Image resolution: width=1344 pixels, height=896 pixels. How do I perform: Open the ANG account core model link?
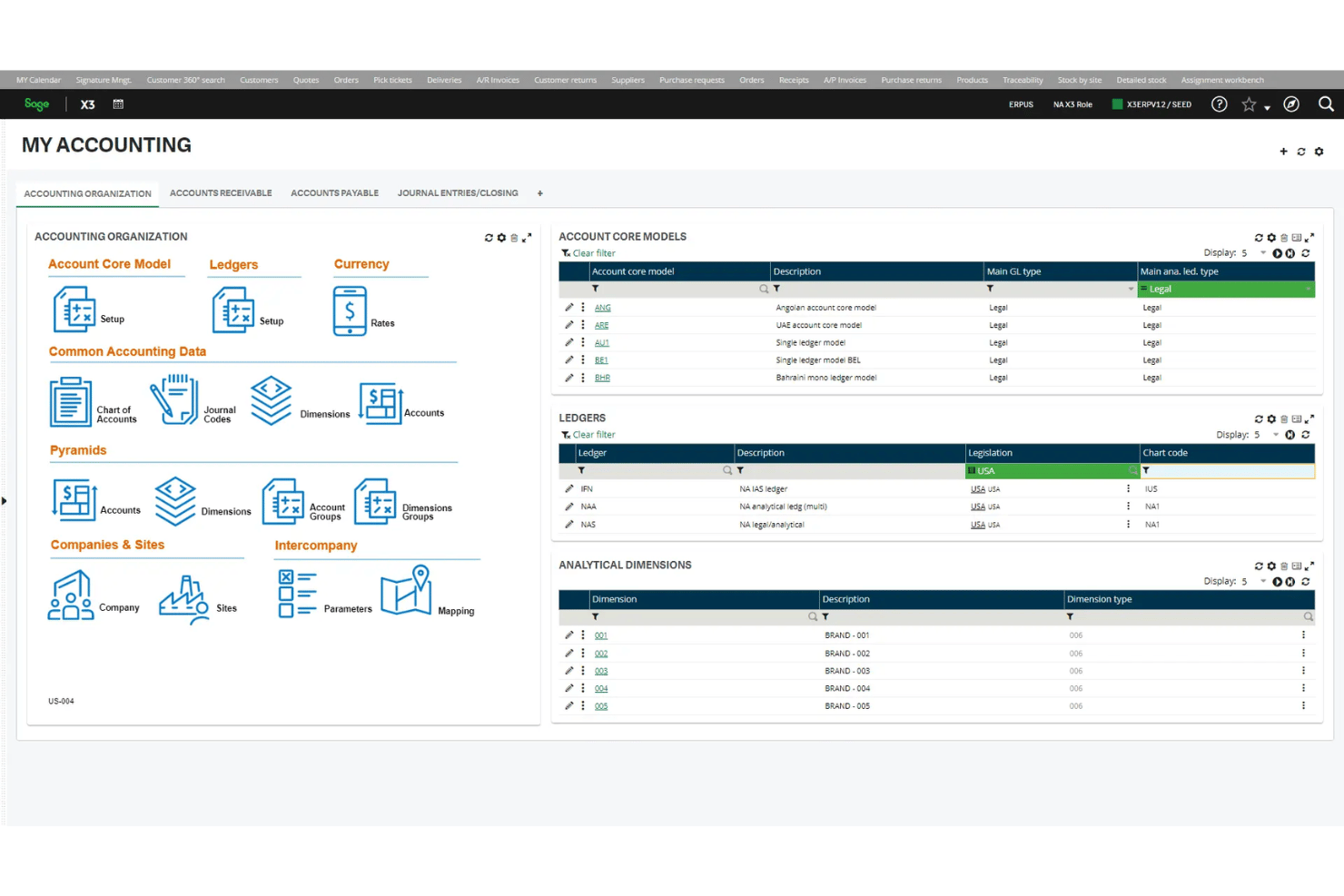[603, 308]
